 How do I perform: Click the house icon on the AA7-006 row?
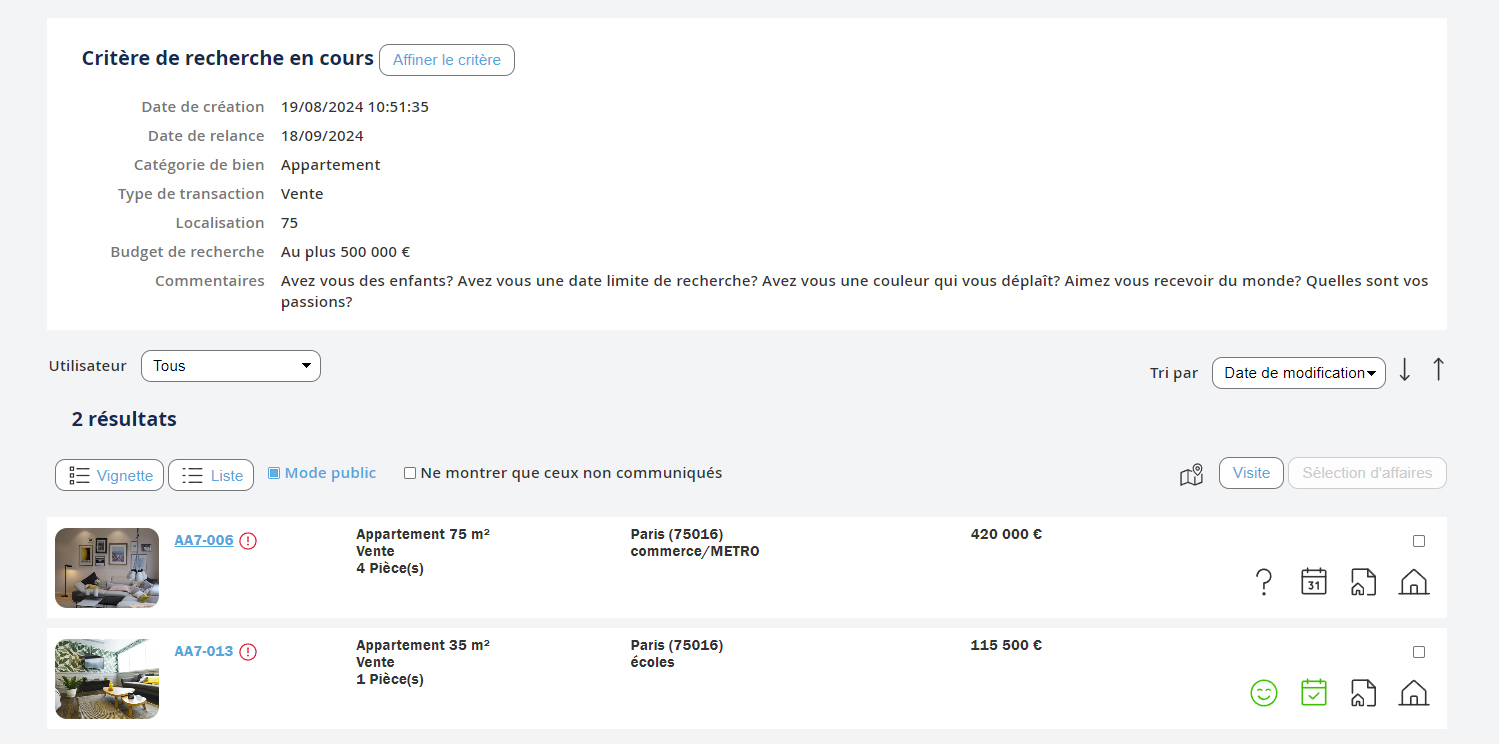tap(1413, 582)
